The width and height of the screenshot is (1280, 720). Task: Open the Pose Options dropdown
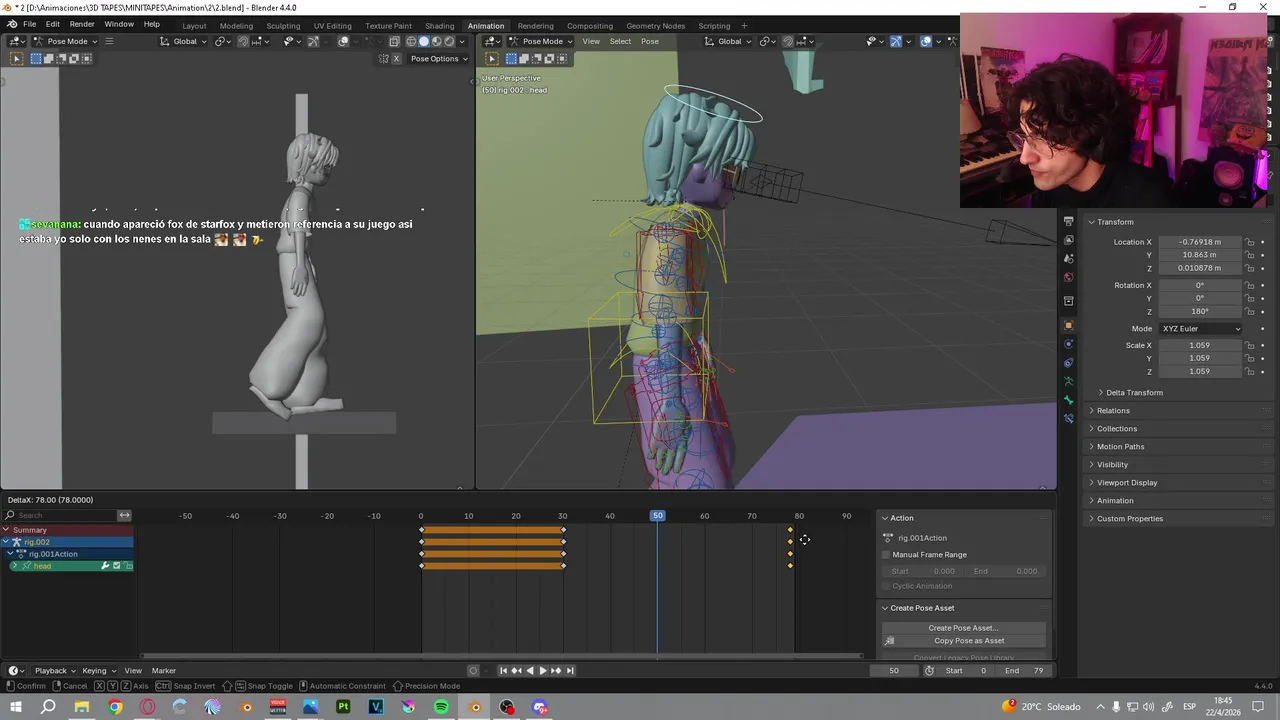(x=439, y=59)
